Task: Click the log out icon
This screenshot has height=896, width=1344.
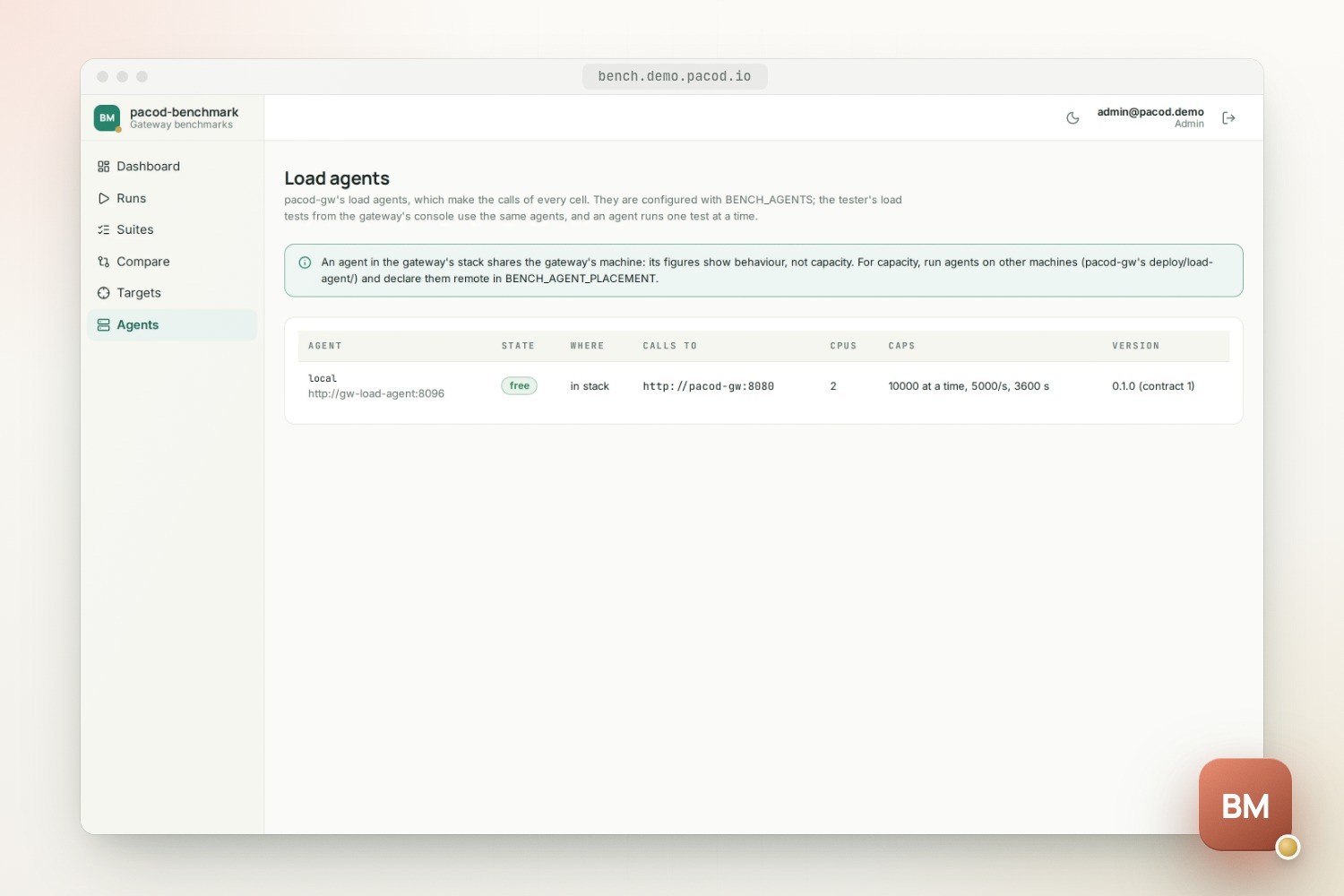Action: pos(1228,118)
